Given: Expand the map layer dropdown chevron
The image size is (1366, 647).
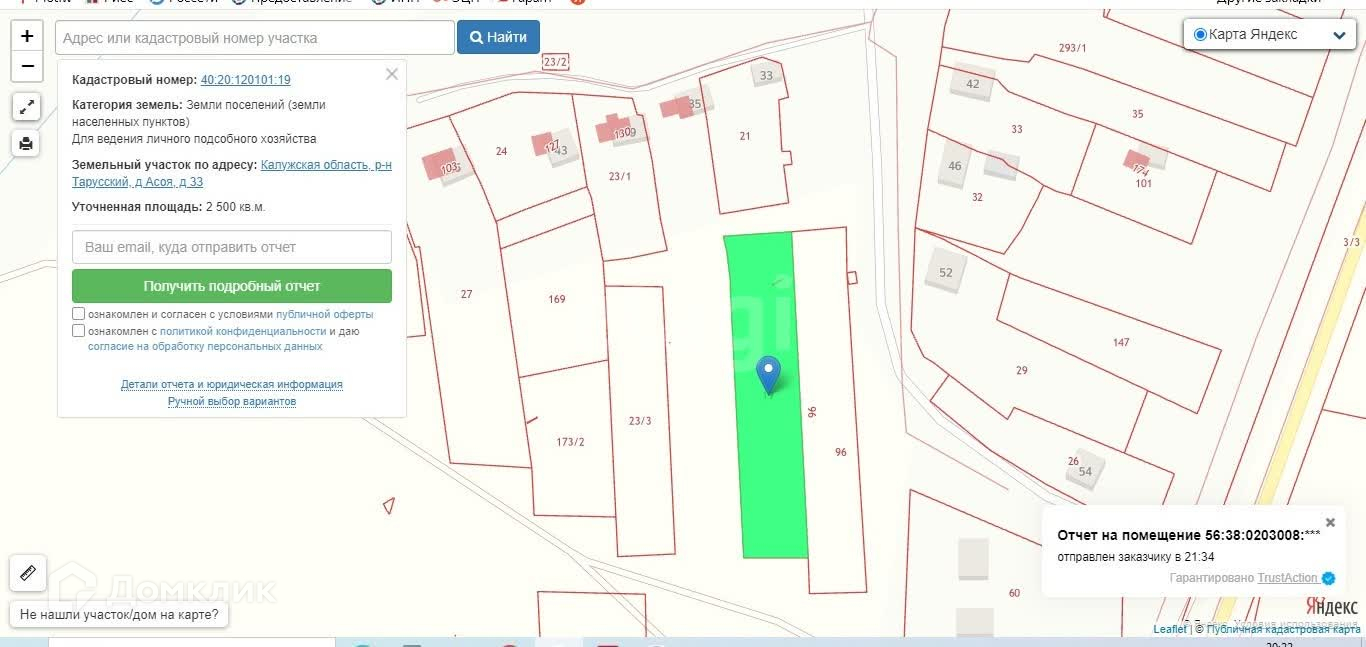Looking at the screenshot, I should [x=1339, y=35].
